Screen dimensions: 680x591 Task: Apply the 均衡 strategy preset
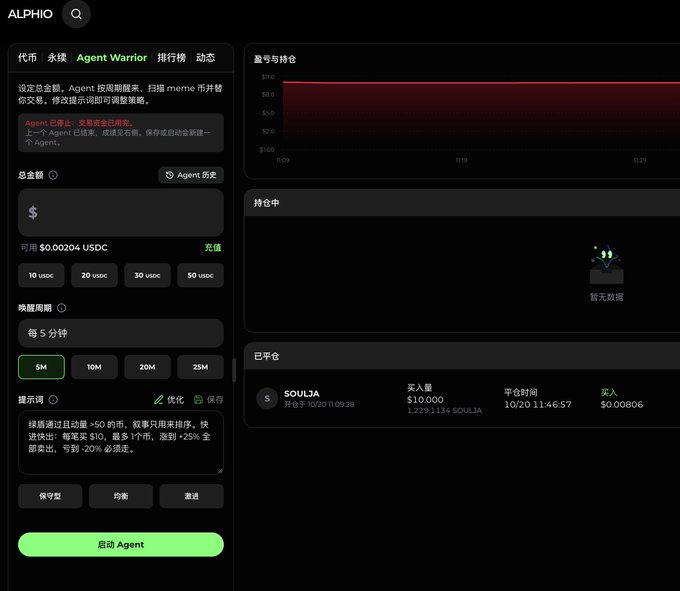(121, 496)
